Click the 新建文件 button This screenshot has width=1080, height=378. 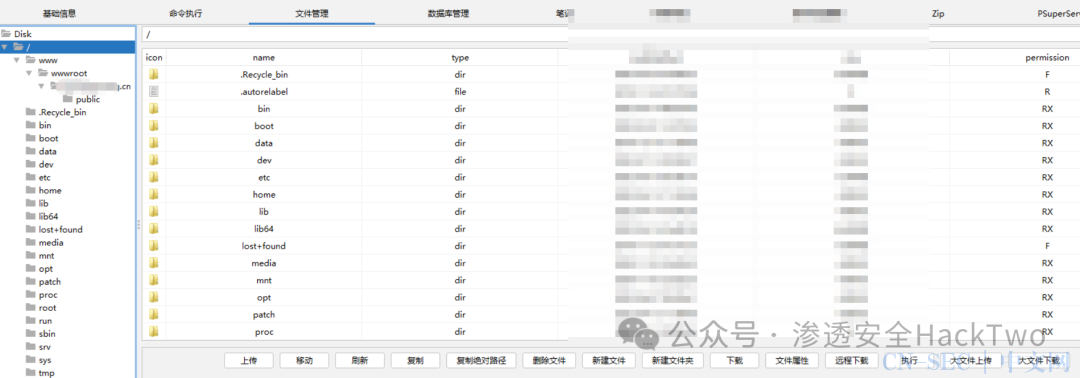point(608,360)
